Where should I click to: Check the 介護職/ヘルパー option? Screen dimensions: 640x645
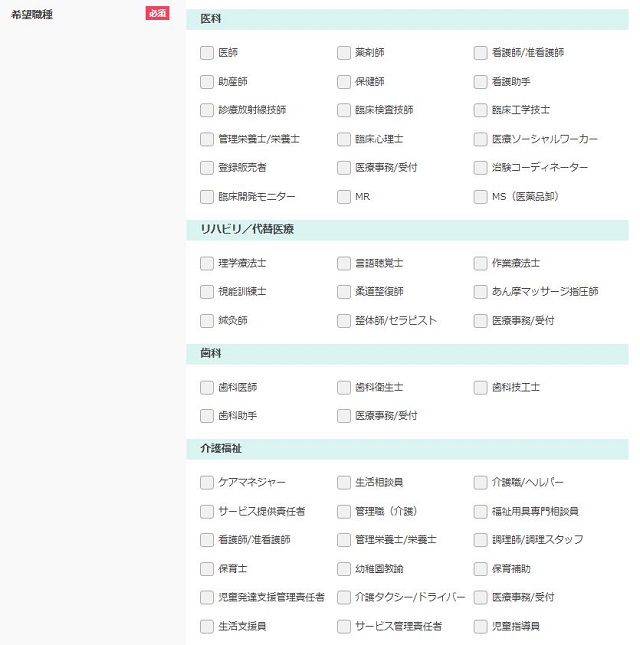pos(480,483)
